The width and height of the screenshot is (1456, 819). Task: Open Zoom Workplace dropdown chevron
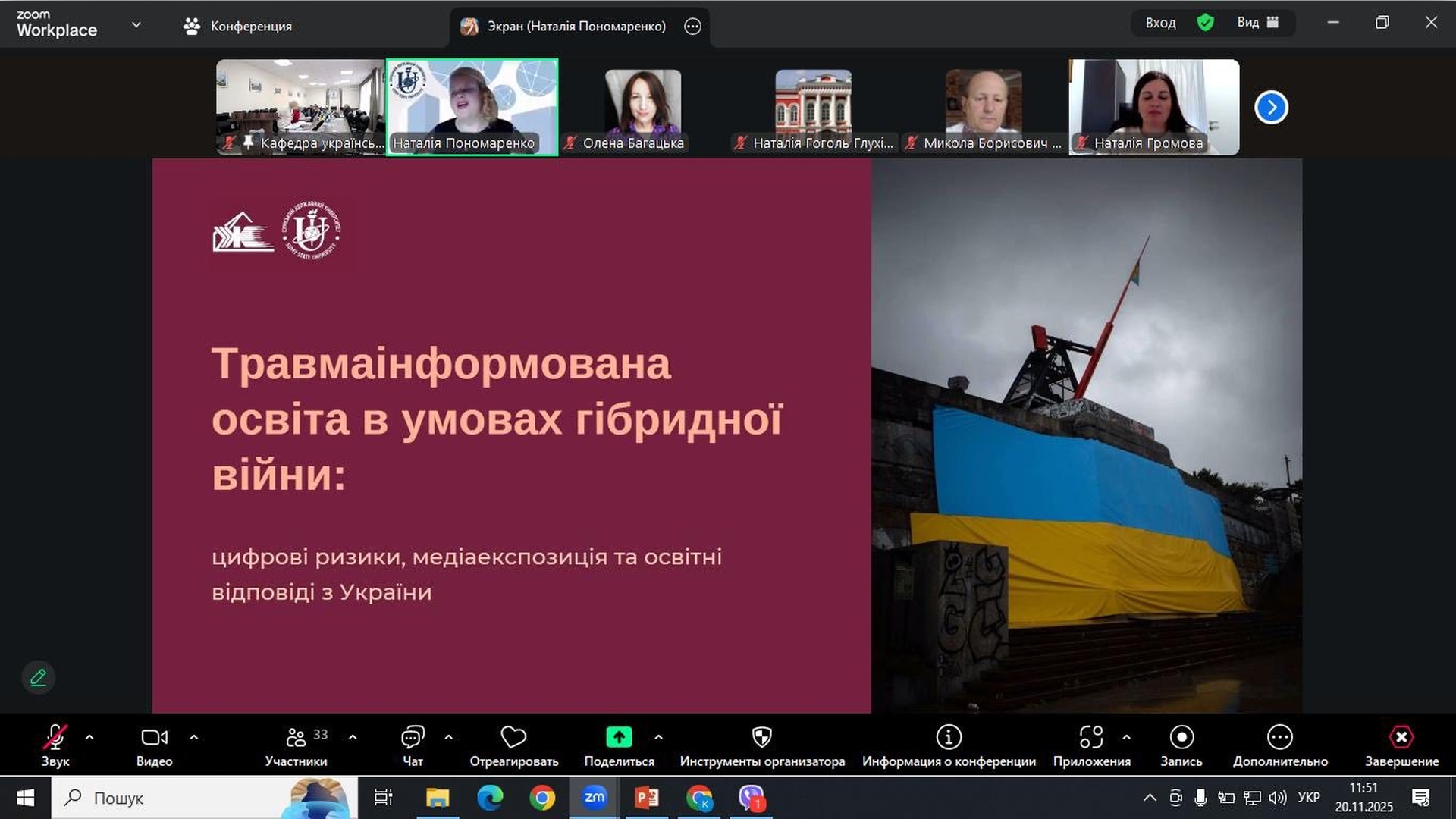pyautogui.click(x=136, y=25)
